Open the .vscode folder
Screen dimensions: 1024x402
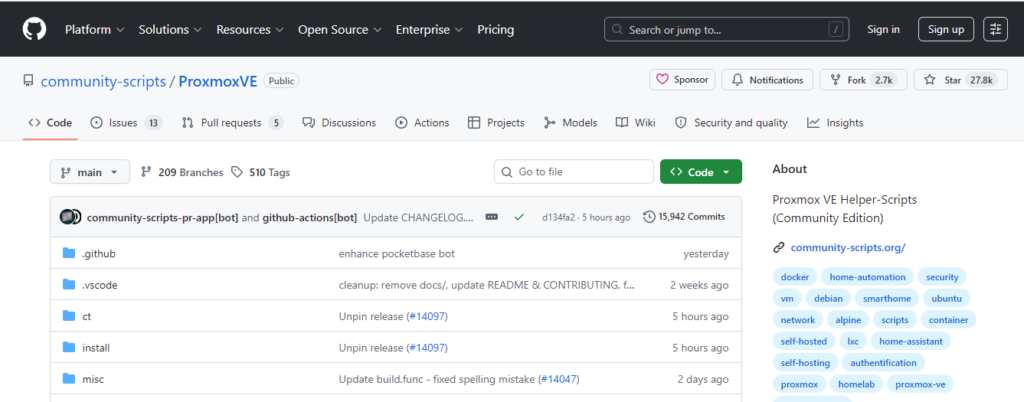click(x=100, y=285)
